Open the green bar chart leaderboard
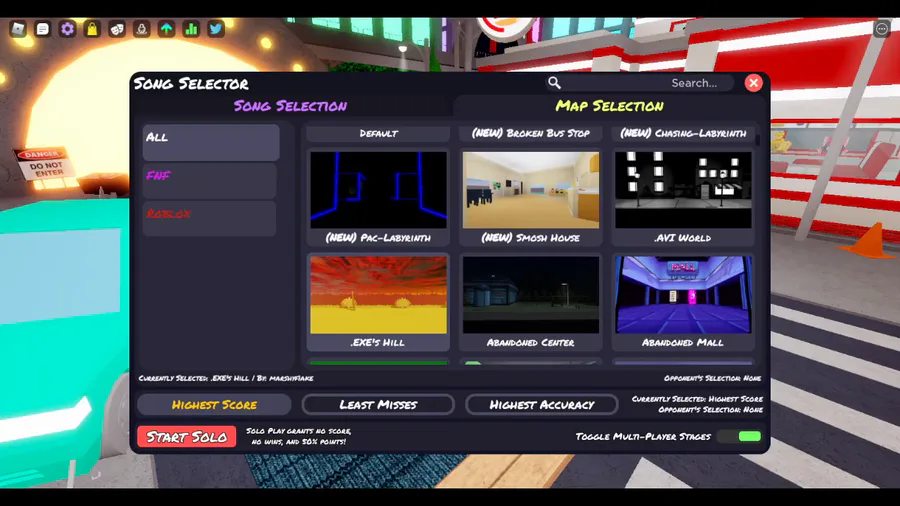This screenshot has height=506, width=900. point(191,29)
